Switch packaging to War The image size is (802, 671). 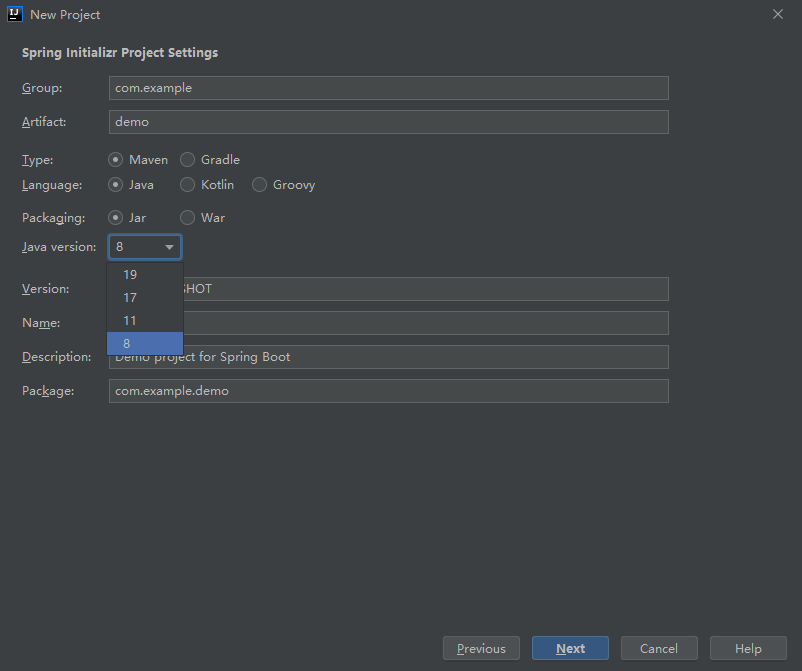click(188, 217)
